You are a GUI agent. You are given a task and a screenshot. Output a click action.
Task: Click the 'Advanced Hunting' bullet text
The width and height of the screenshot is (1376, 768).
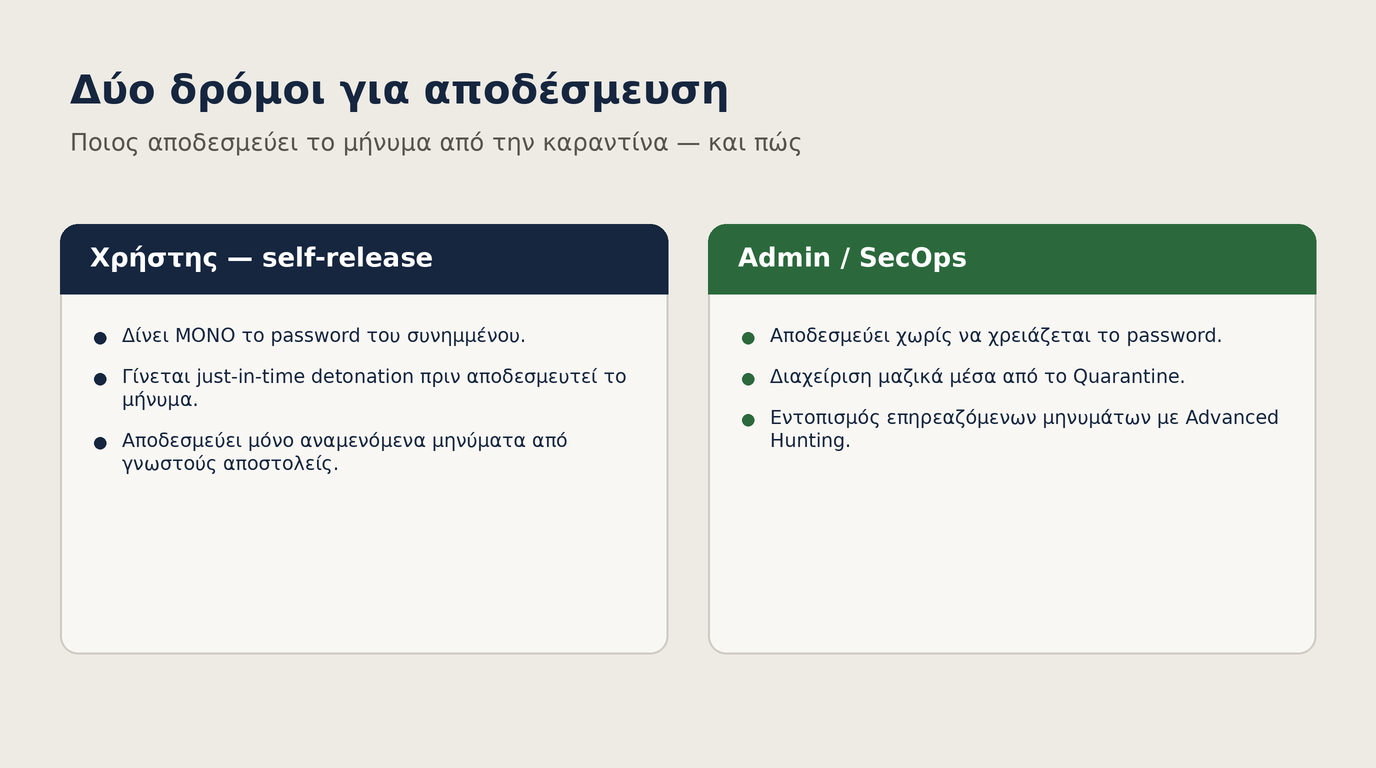tap(1024, 429)
